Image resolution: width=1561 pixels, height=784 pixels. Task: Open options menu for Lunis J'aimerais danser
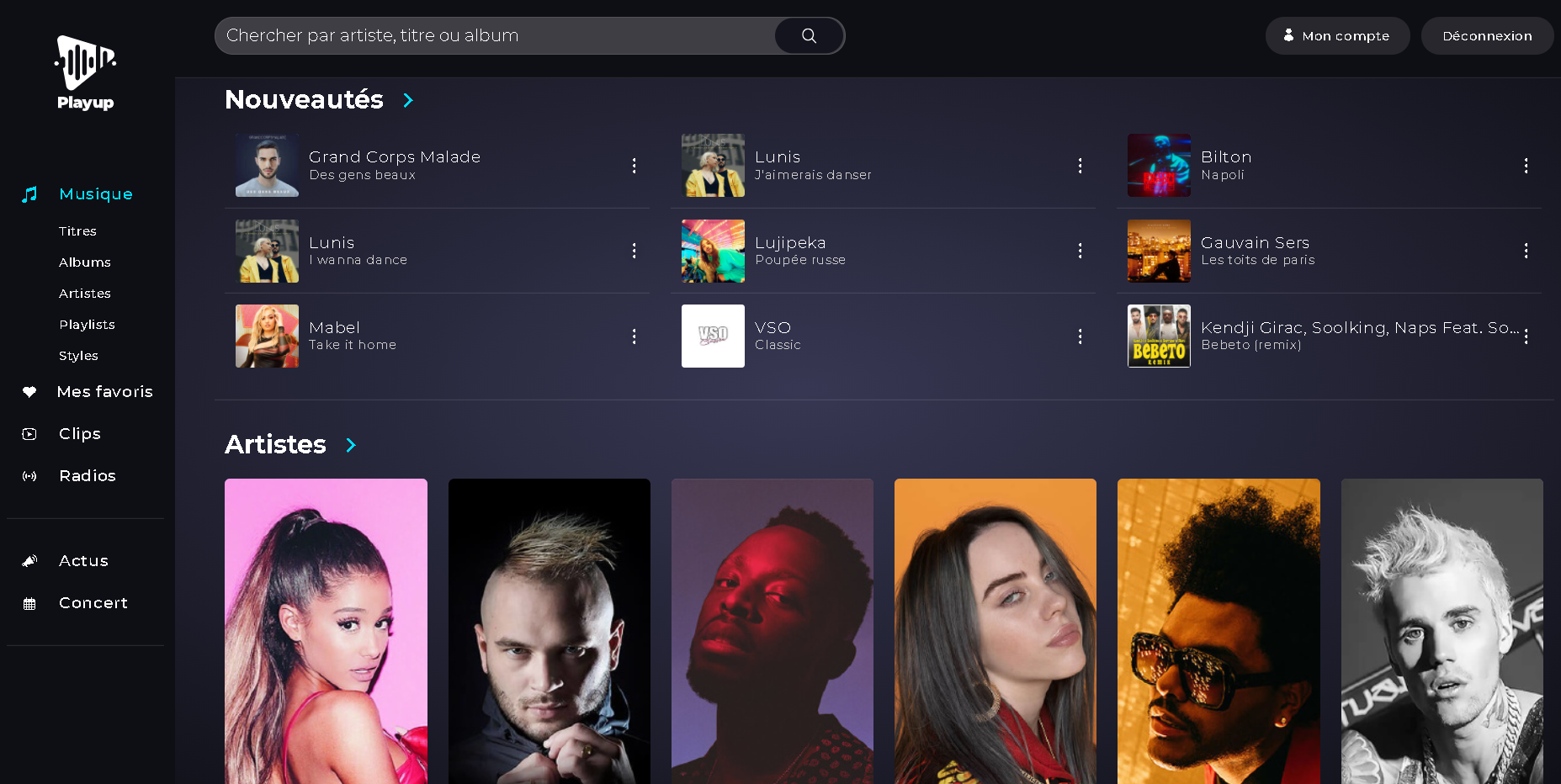[1080, 166]
